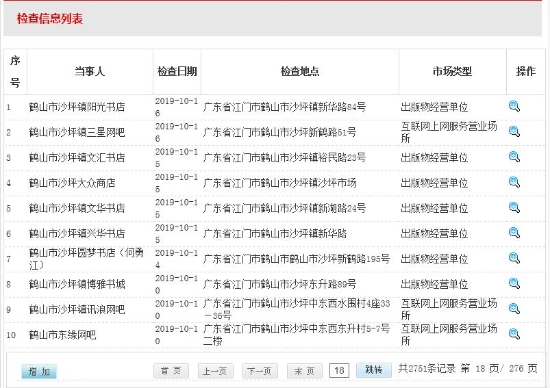Click market type of 东缘网吧 row
The width and height of the screenshot is (550, 388).
click(x=449, y=335)
